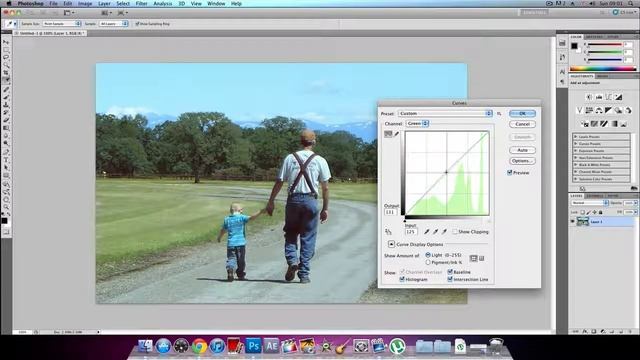Expand Exposure Presets list
The image size is (640, 360).
pos(576,151)
